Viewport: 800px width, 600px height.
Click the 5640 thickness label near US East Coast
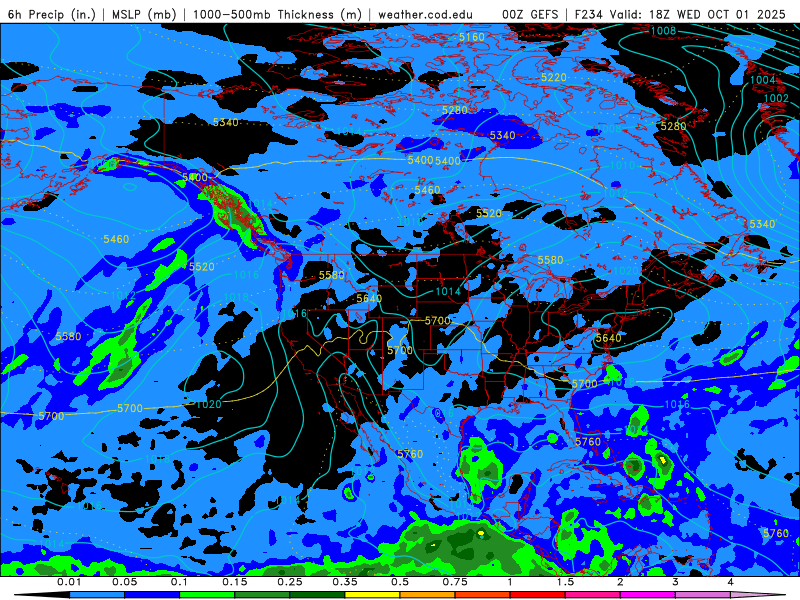(608, 338)
